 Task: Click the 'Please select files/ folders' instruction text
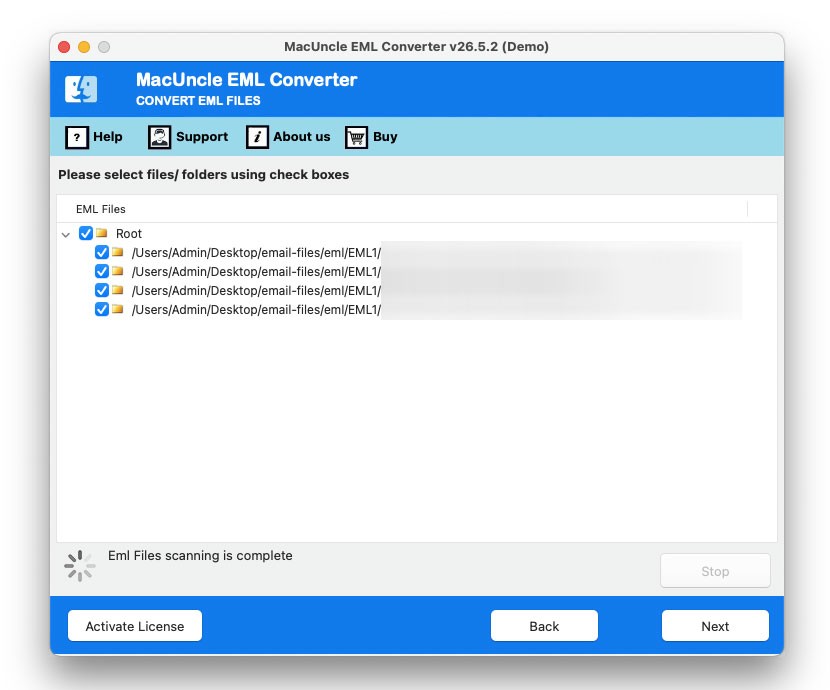coord(203,175)
